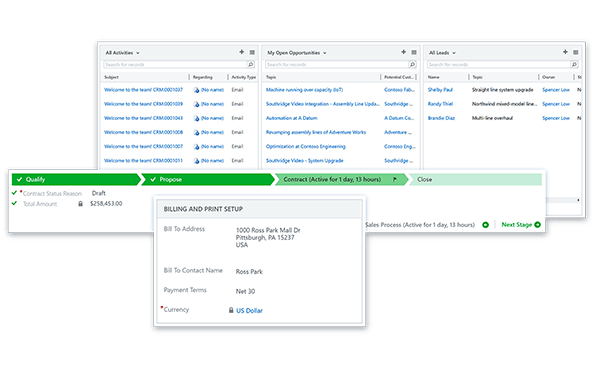Sort by Regarding column header

click(203, 77)
